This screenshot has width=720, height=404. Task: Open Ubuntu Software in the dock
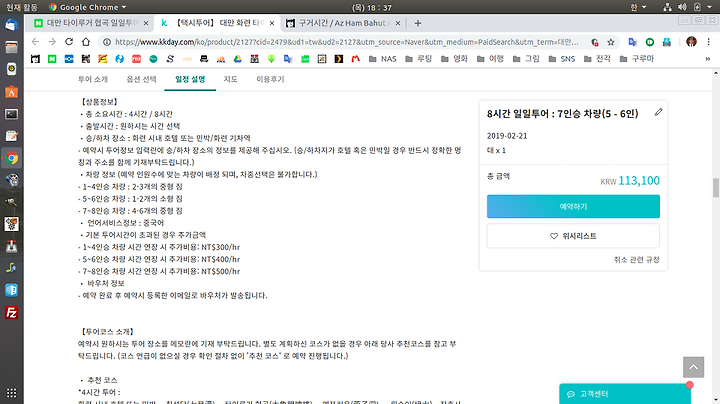click(x=11, y=92)
